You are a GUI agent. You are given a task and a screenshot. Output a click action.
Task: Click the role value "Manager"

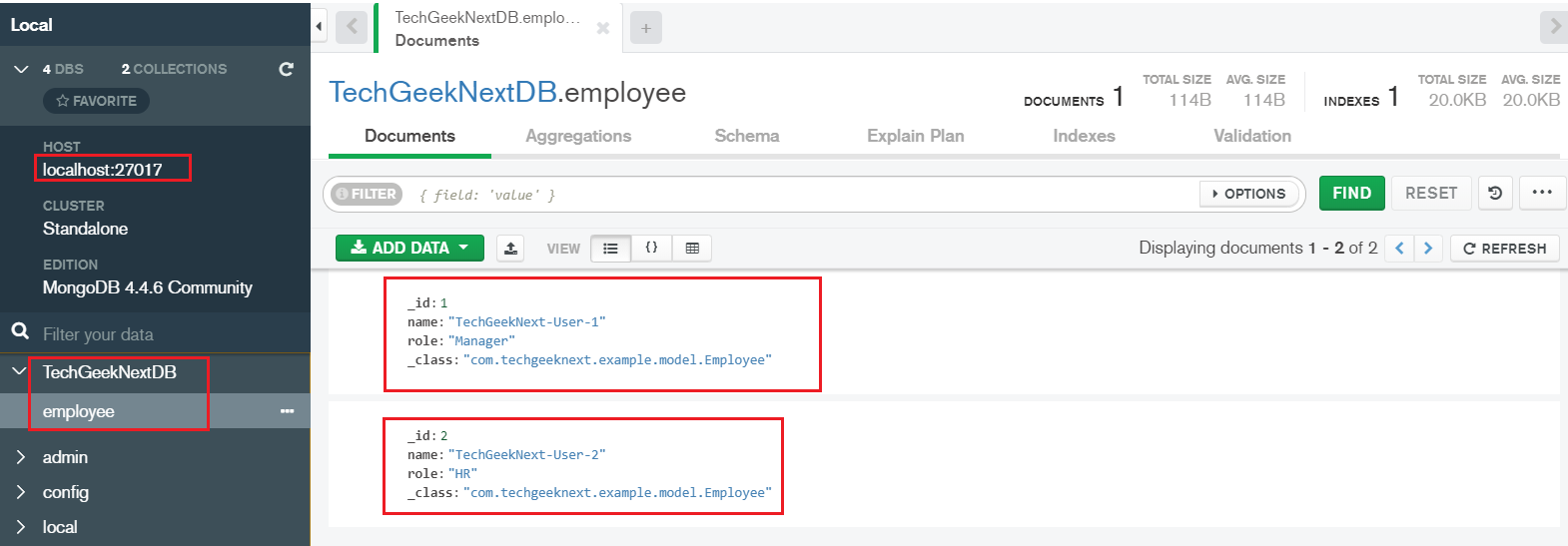pyautogui.click(x=481, y=341)
